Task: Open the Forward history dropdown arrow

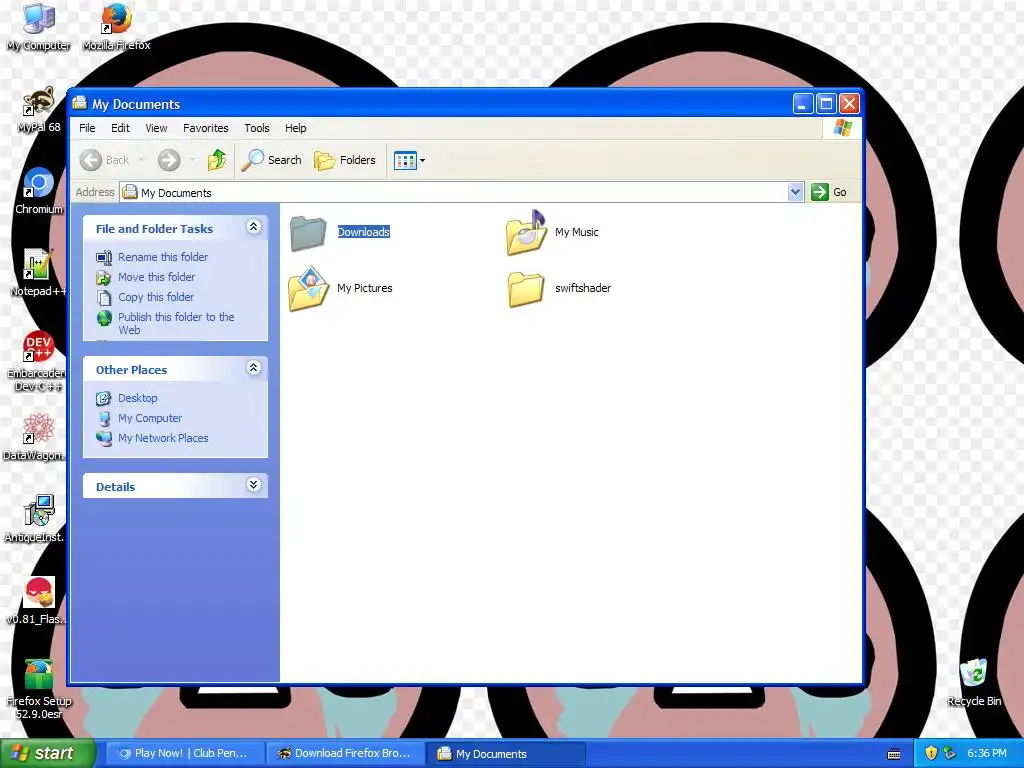Action: 192,160
